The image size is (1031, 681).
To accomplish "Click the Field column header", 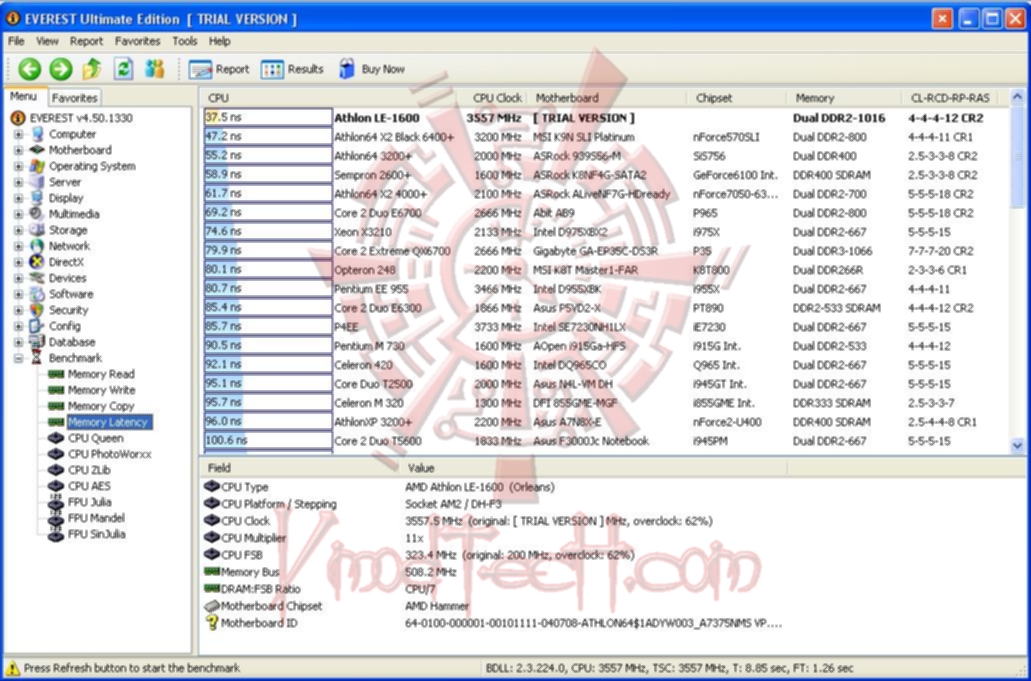I will click(299, 468).
